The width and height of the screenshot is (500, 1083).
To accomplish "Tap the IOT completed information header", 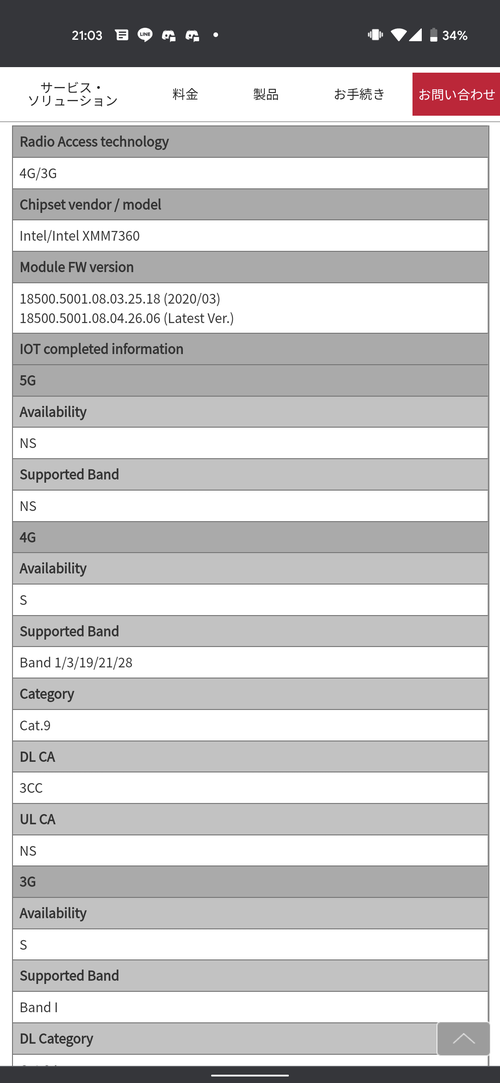I will 250,349.
